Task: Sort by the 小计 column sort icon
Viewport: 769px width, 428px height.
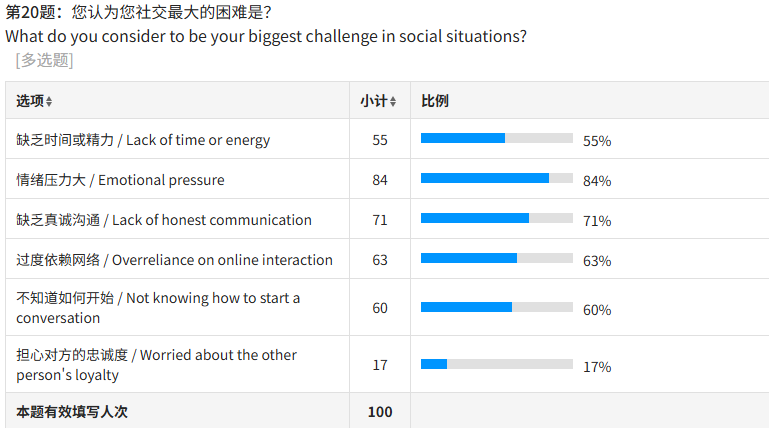Action: (x=393, y=102)
